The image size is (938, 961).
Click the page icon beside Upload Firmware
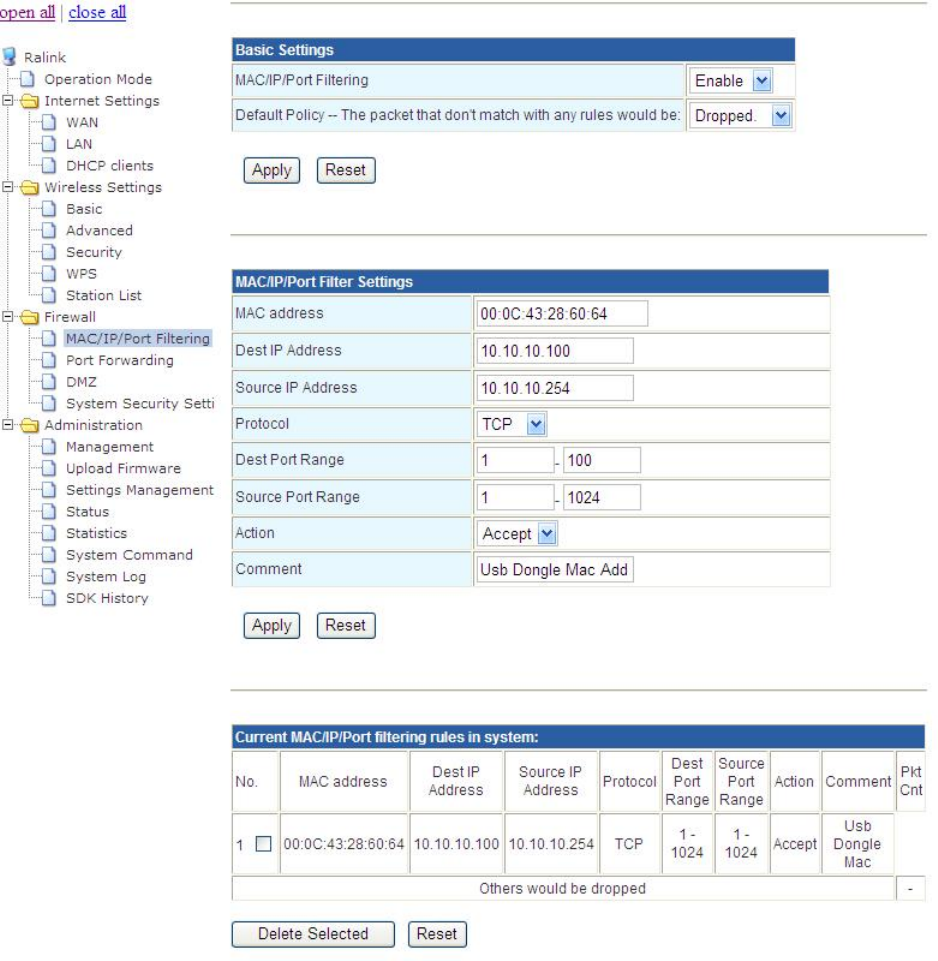click(49, 468)
